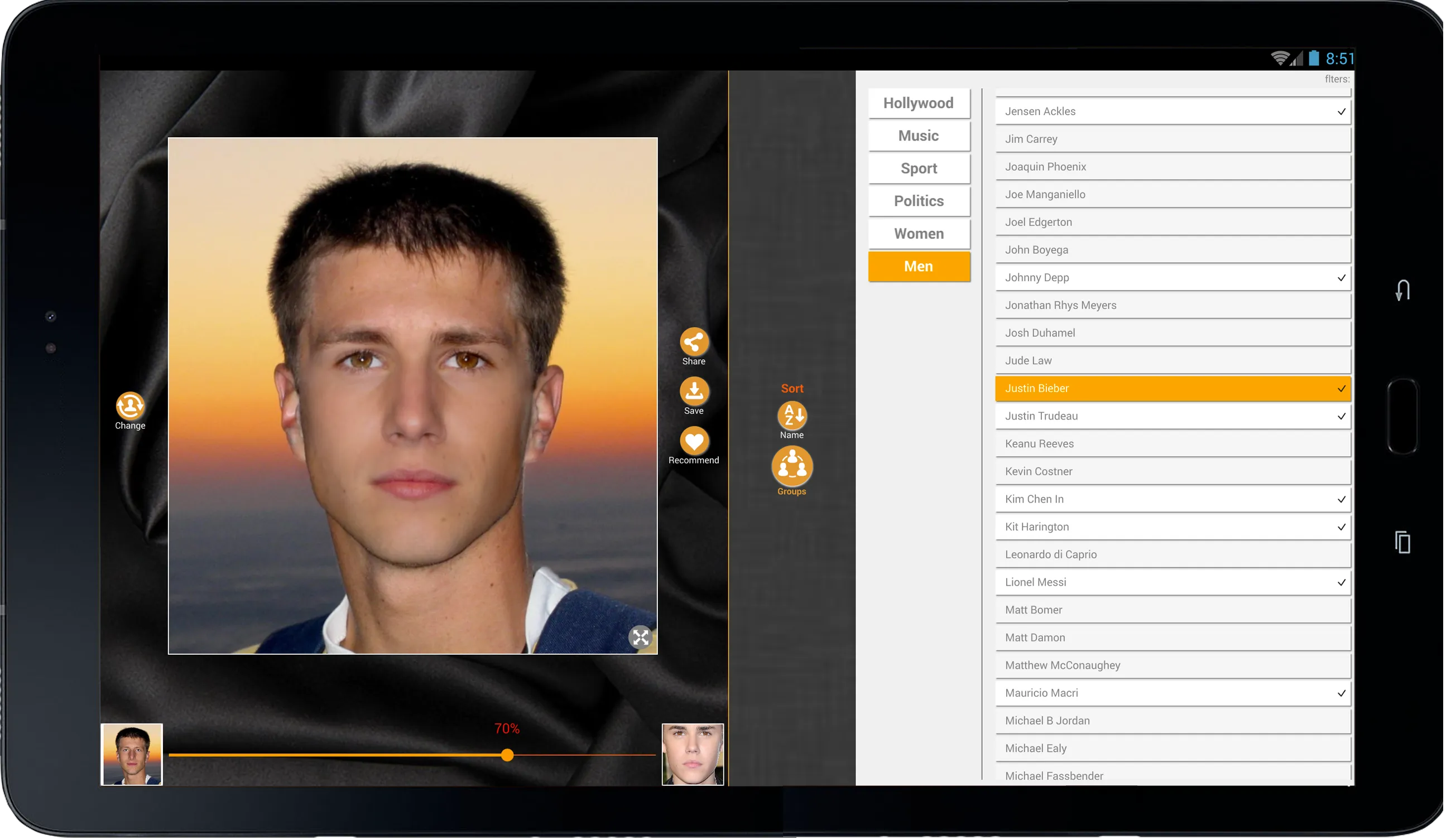Click the user thumbnail at bottom left
This screenshot has width=1451, height=840.
pos(131,755)
